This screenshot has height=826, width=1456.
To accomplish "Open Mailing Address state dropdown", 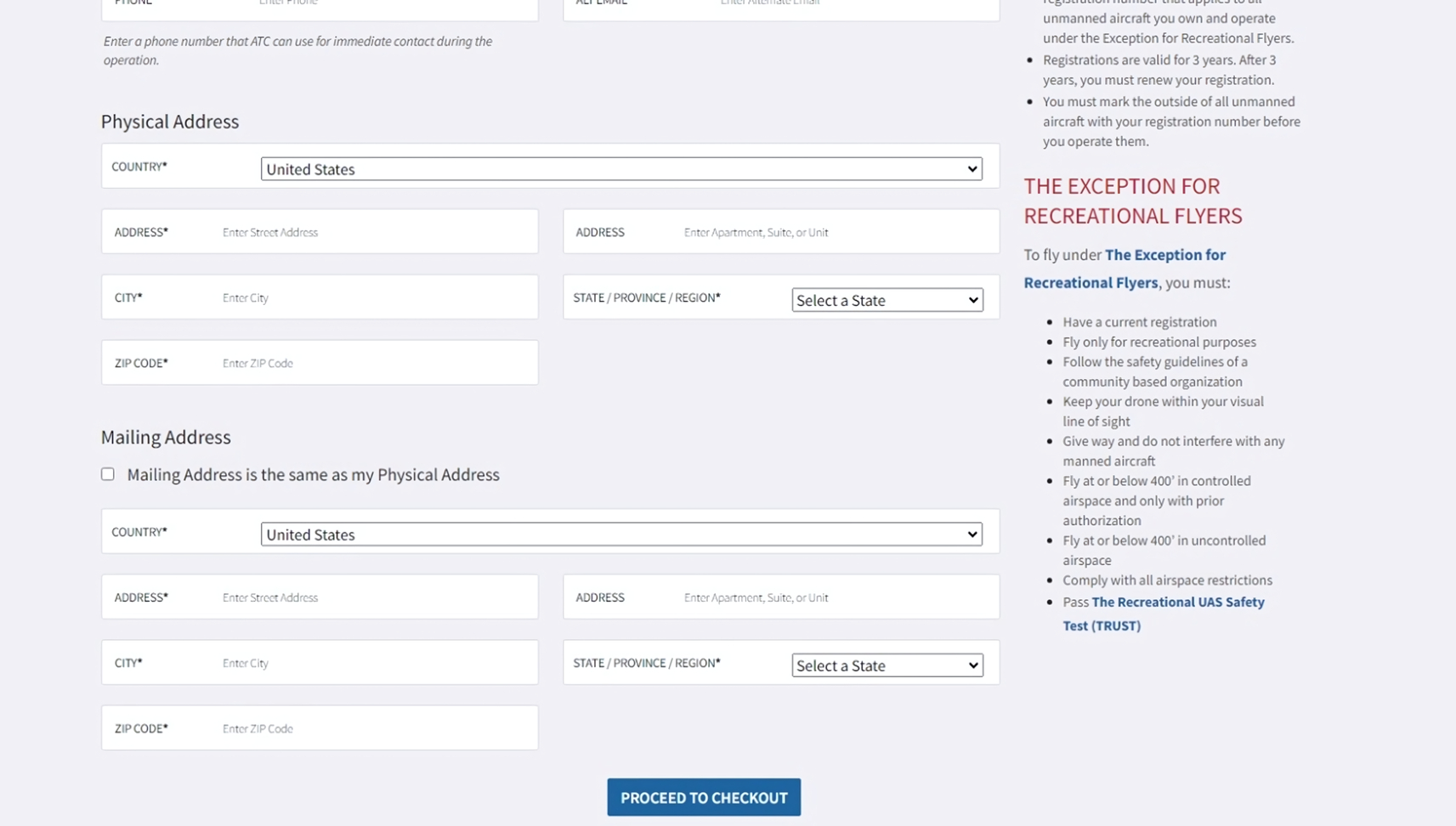I will point(887,665).
